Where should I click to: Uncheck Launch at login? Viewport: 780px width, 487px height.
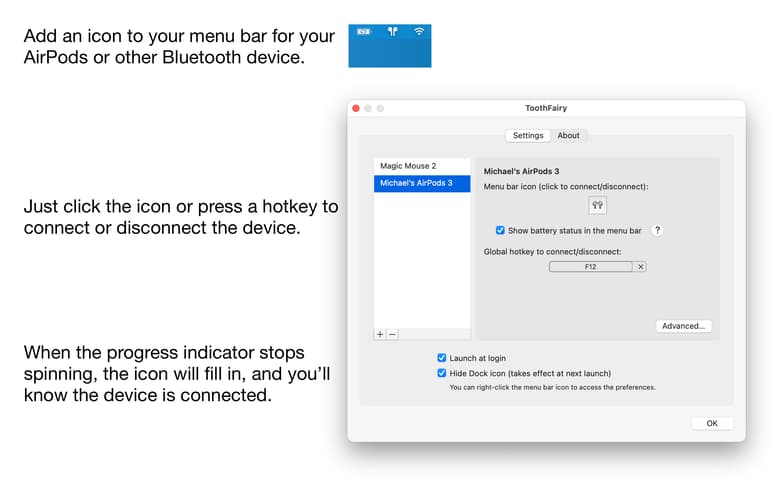pyautogui.click(x=442, y=357)
